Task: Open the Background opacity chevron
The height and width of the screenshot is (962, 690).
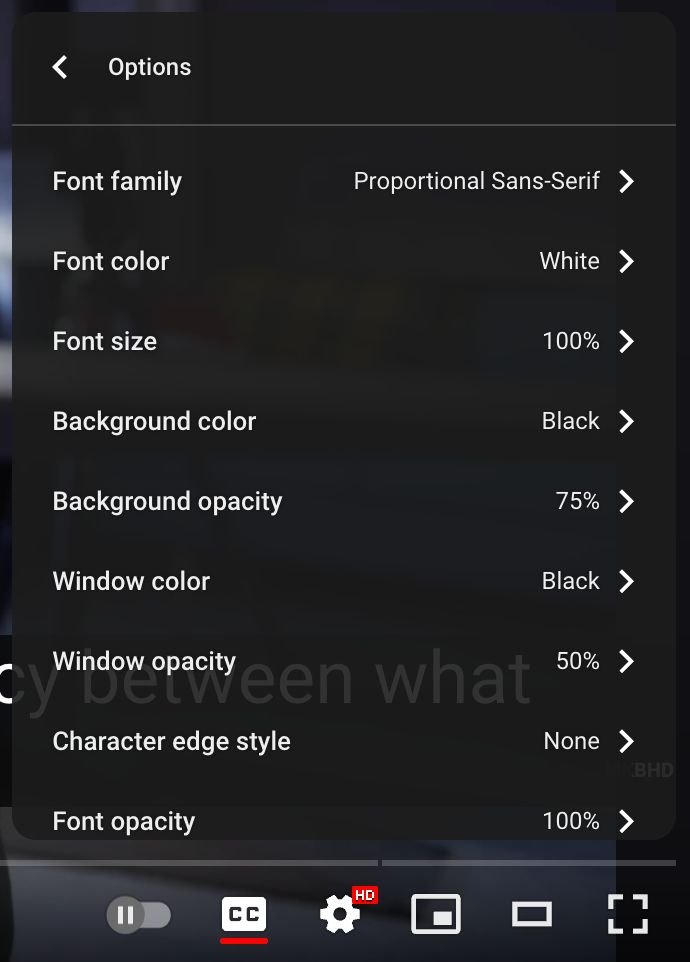Action: tap(345, 501)
